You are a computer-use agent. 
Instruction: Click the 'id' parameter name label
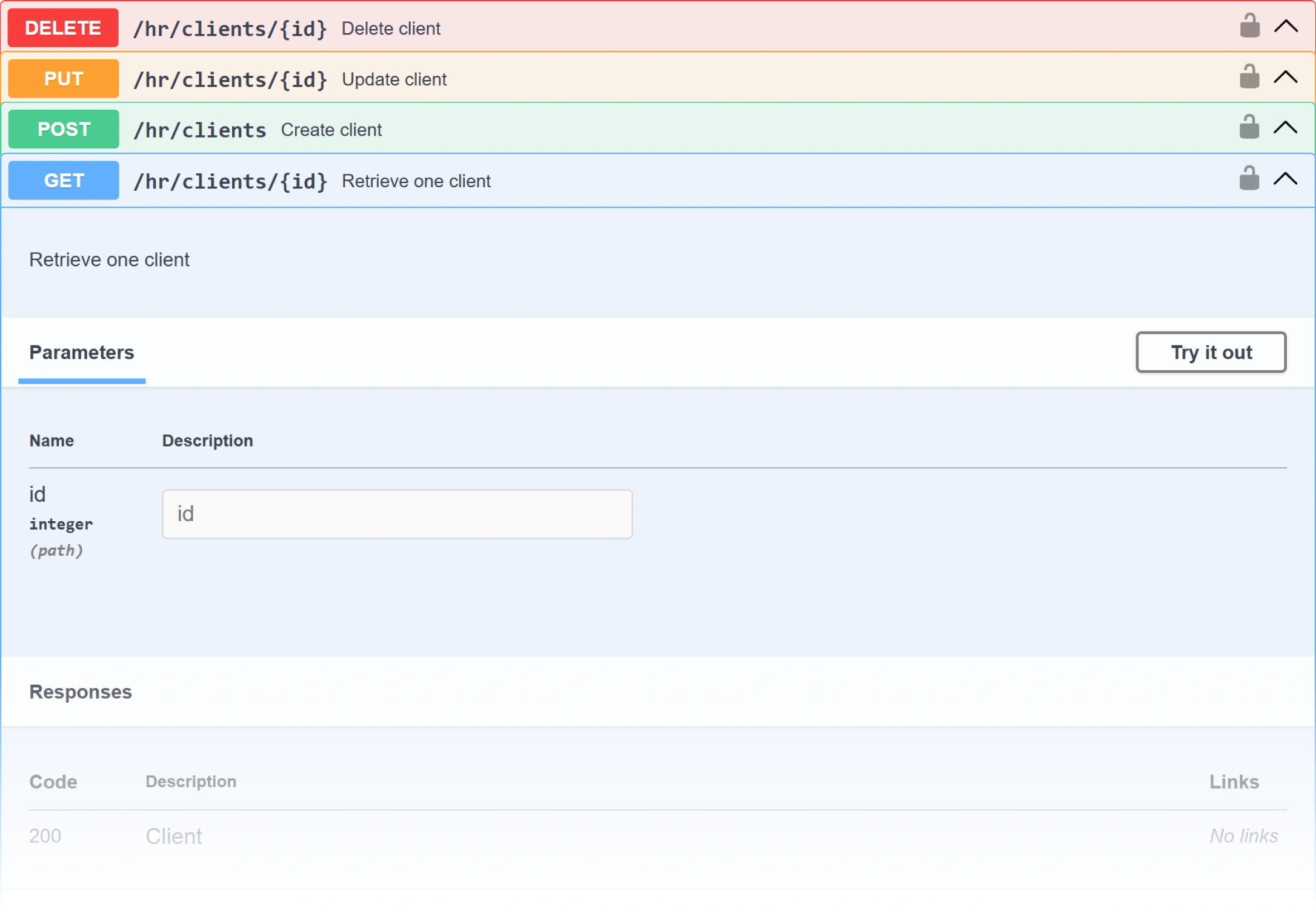pos(38,494)
